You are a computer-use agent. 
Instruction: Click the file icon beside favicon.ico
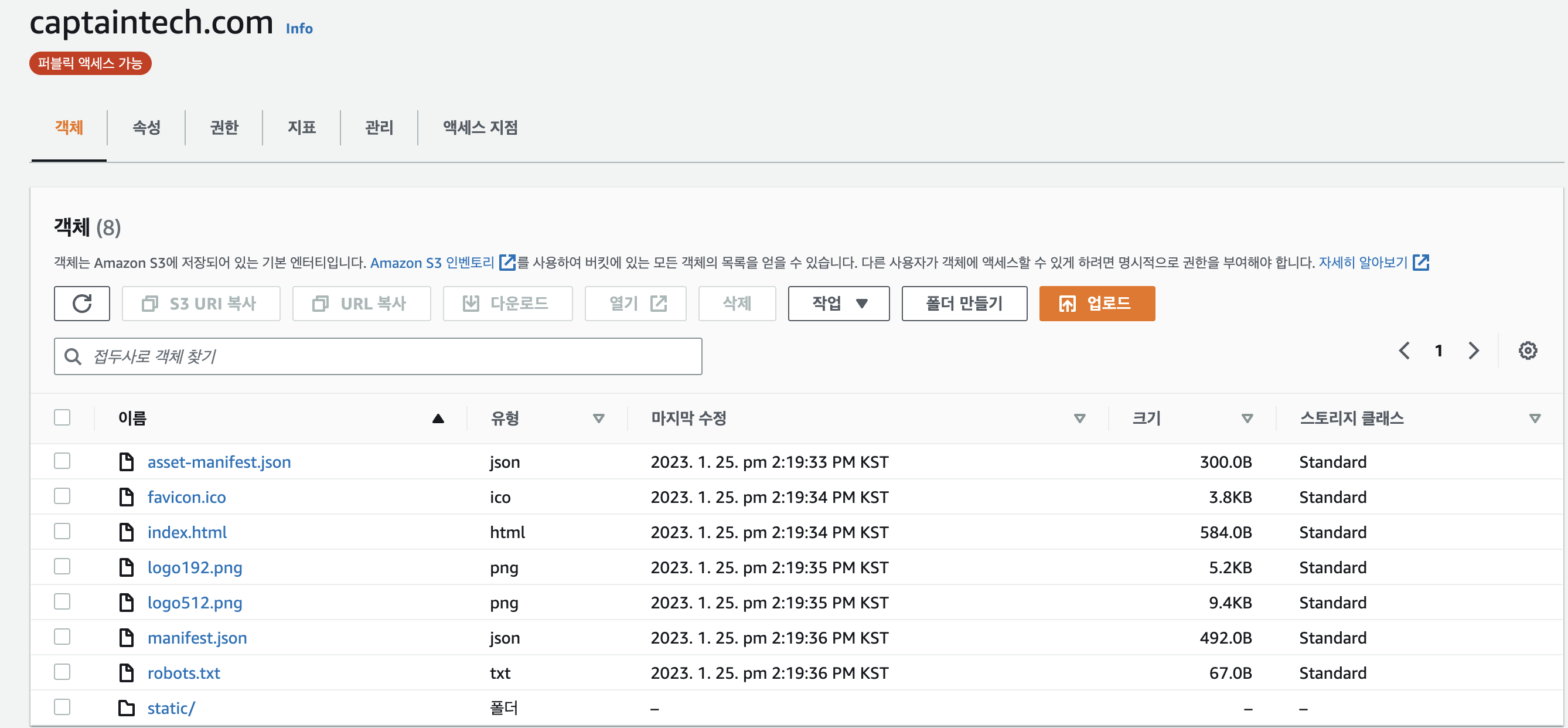(126, 497)
